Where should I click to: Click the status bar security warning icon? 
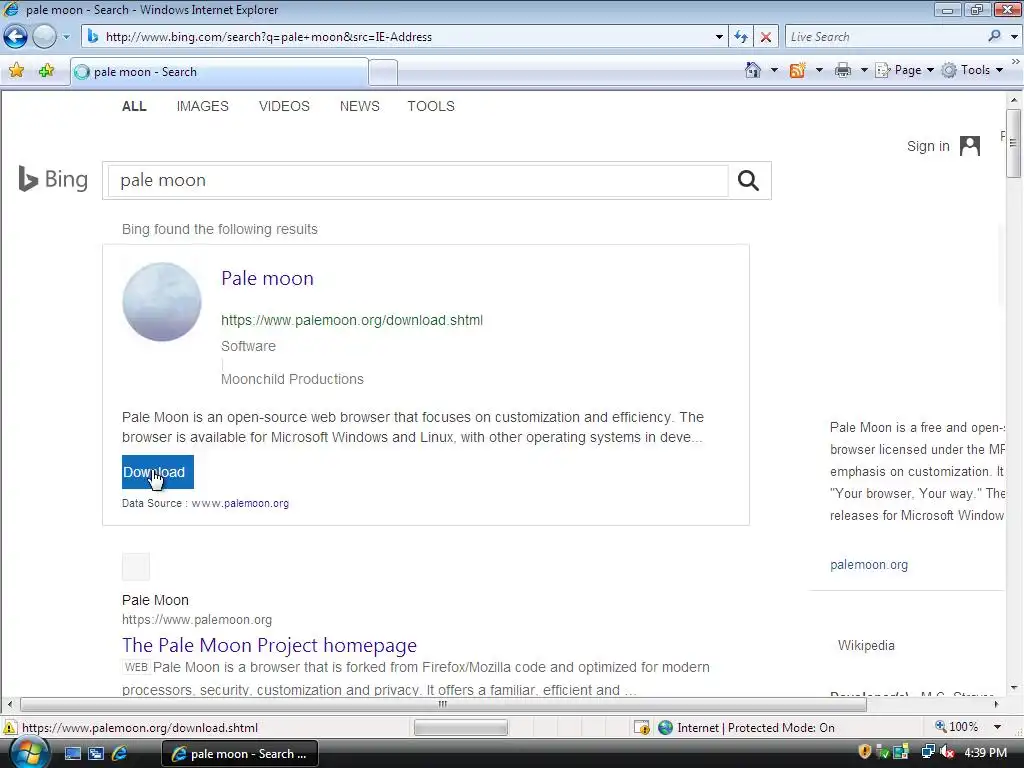coord(10,728)
